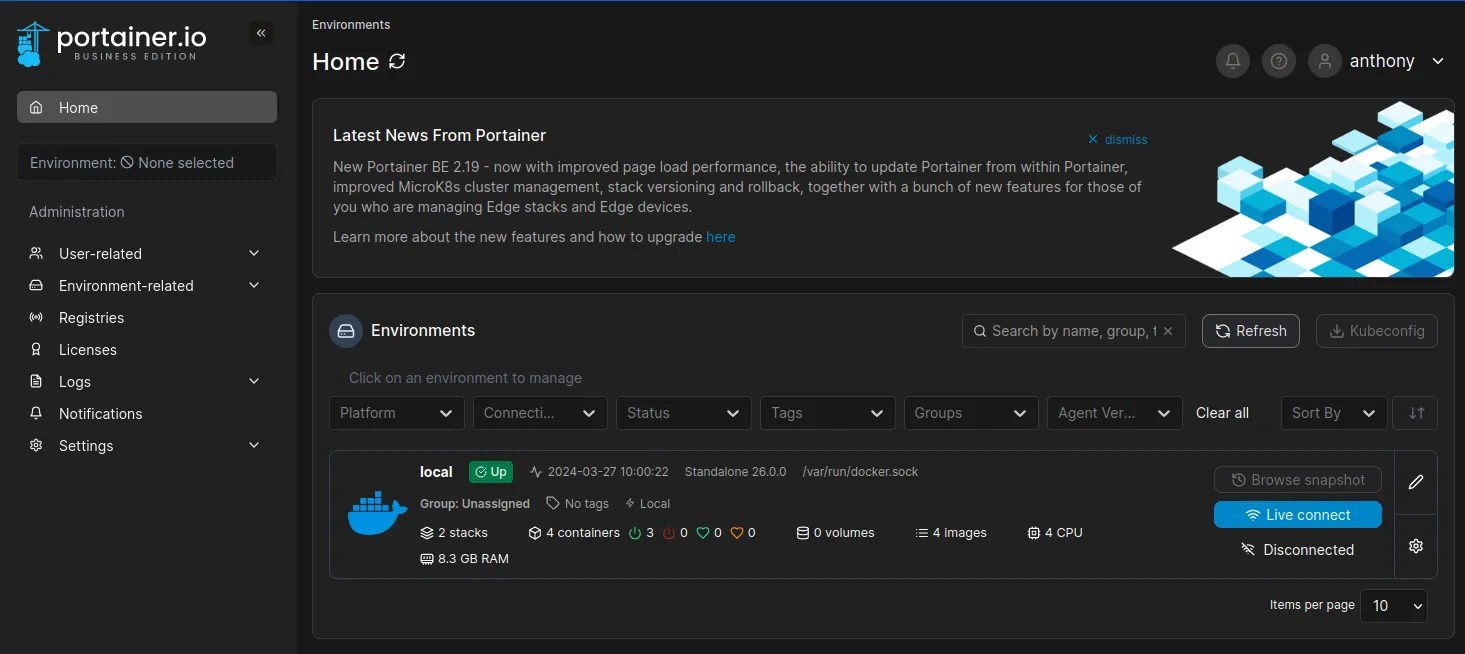1465x654 pixels.
Task: Open settings gear icon for local environment
Action: [1415, 546]
